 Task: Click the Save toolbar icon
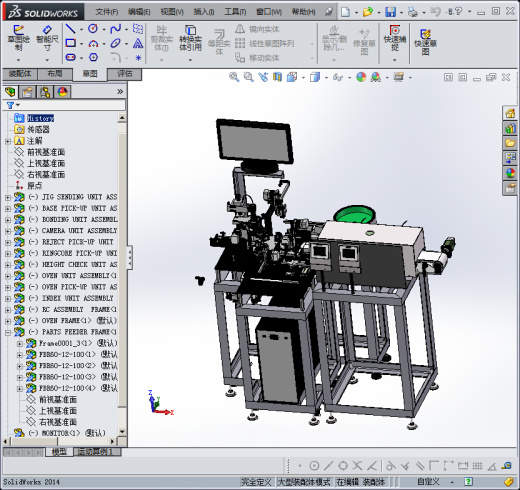tap(390, 12)
